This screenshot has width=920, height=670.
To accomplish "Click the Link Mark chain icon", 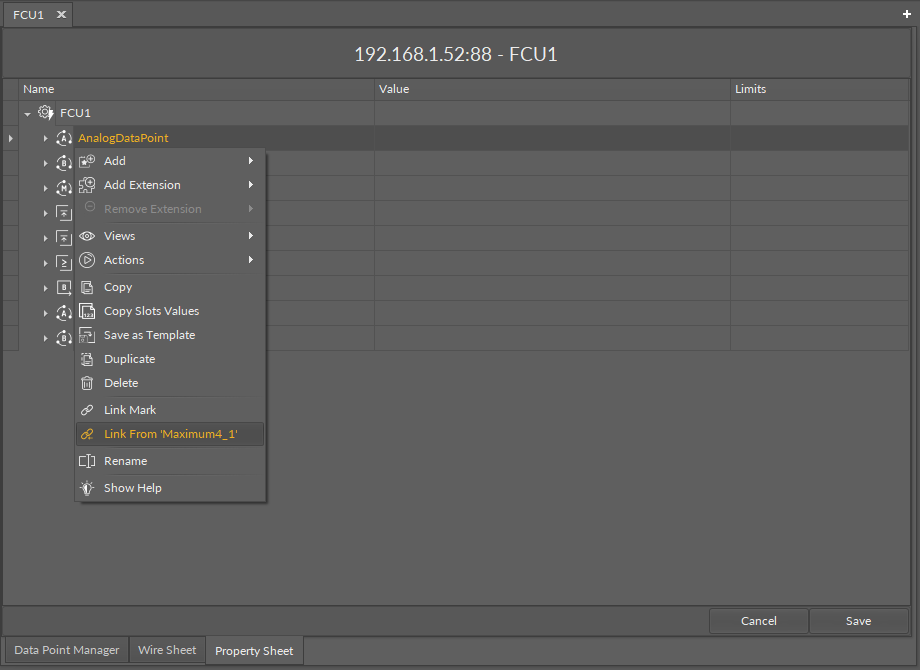I will point(87,410).
